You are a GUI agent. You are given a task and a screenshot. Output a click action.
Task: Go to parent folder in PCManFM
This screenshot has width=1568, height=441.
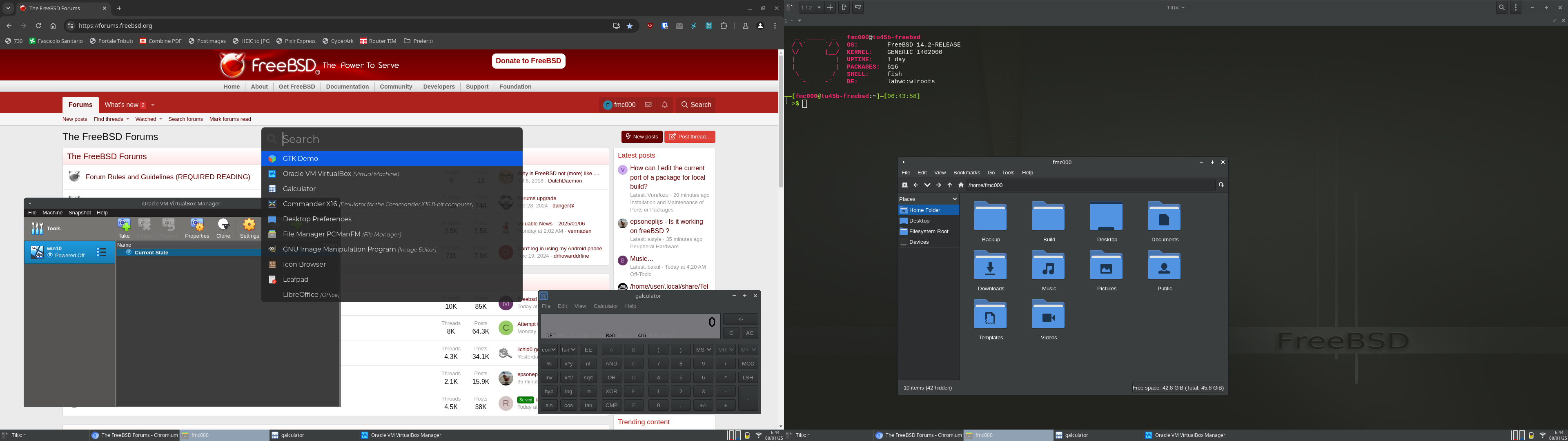tap(949, 185)
